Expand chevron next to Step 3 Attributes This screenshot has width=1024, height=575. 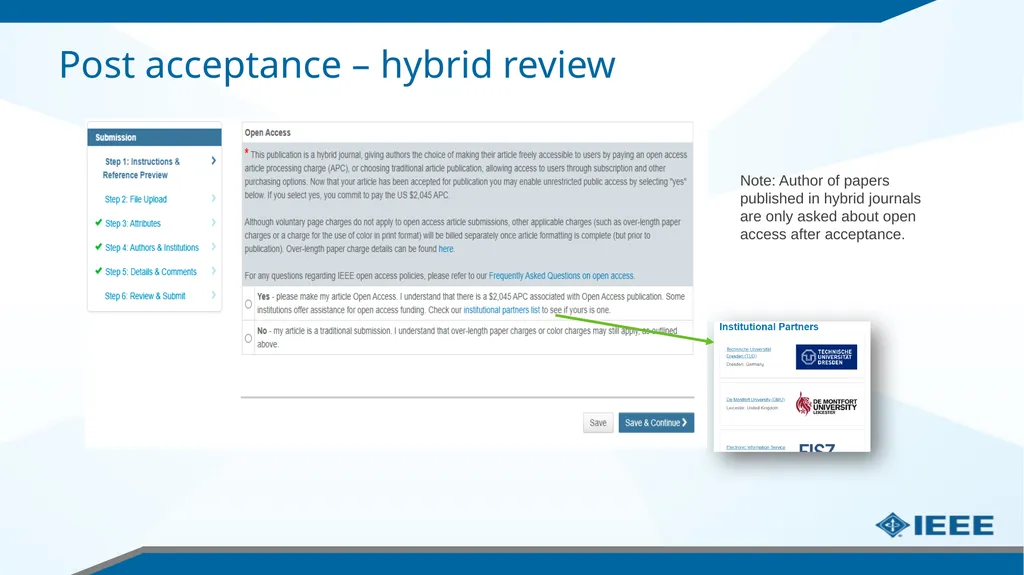214,223
